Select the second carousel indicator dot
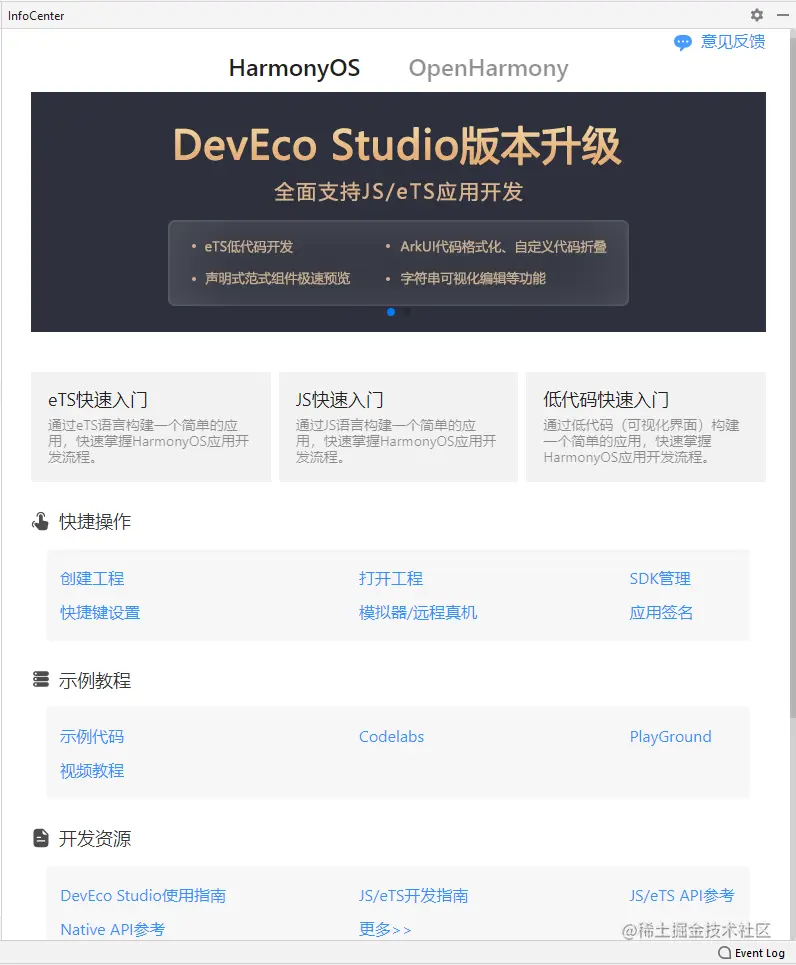 (x=407, y=312)
